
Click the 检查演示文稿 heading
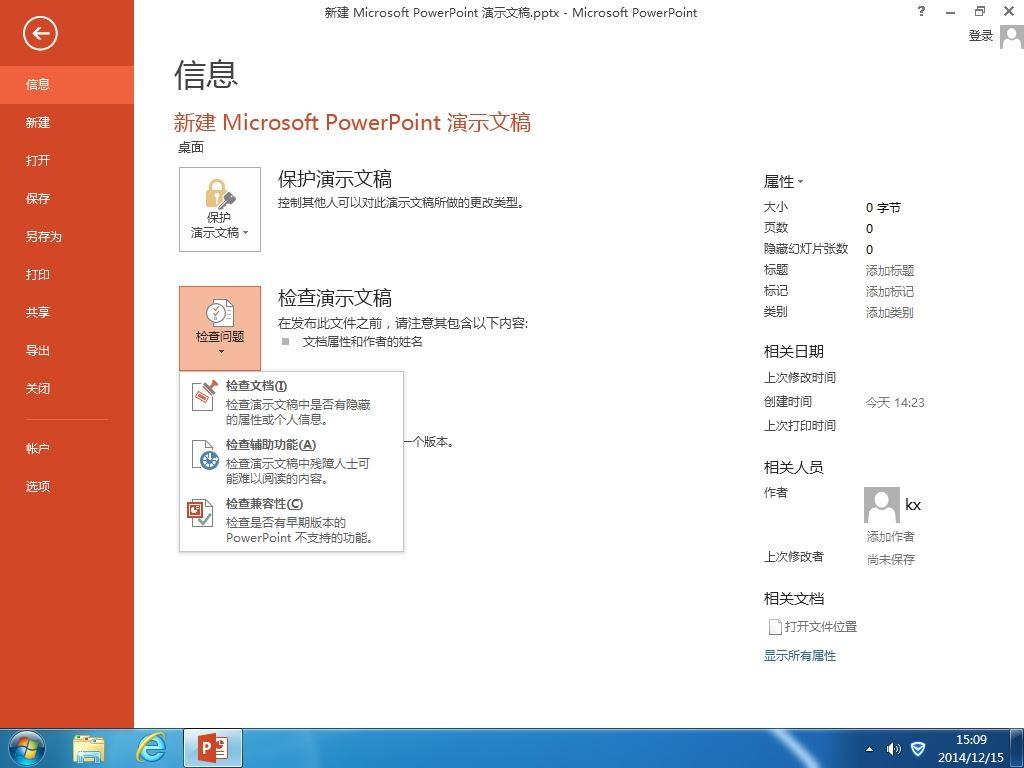[334, 298]
